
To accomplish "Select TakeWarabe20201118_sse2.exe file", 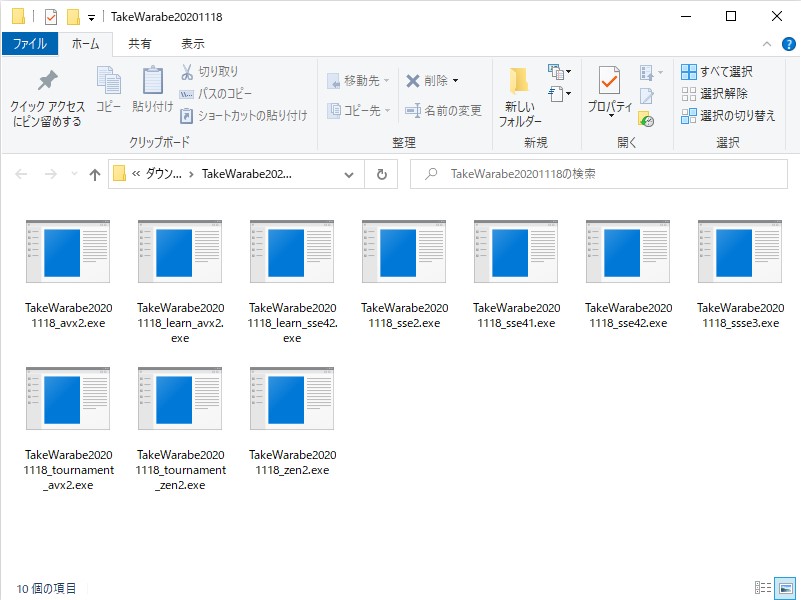I will click(404, 276).
